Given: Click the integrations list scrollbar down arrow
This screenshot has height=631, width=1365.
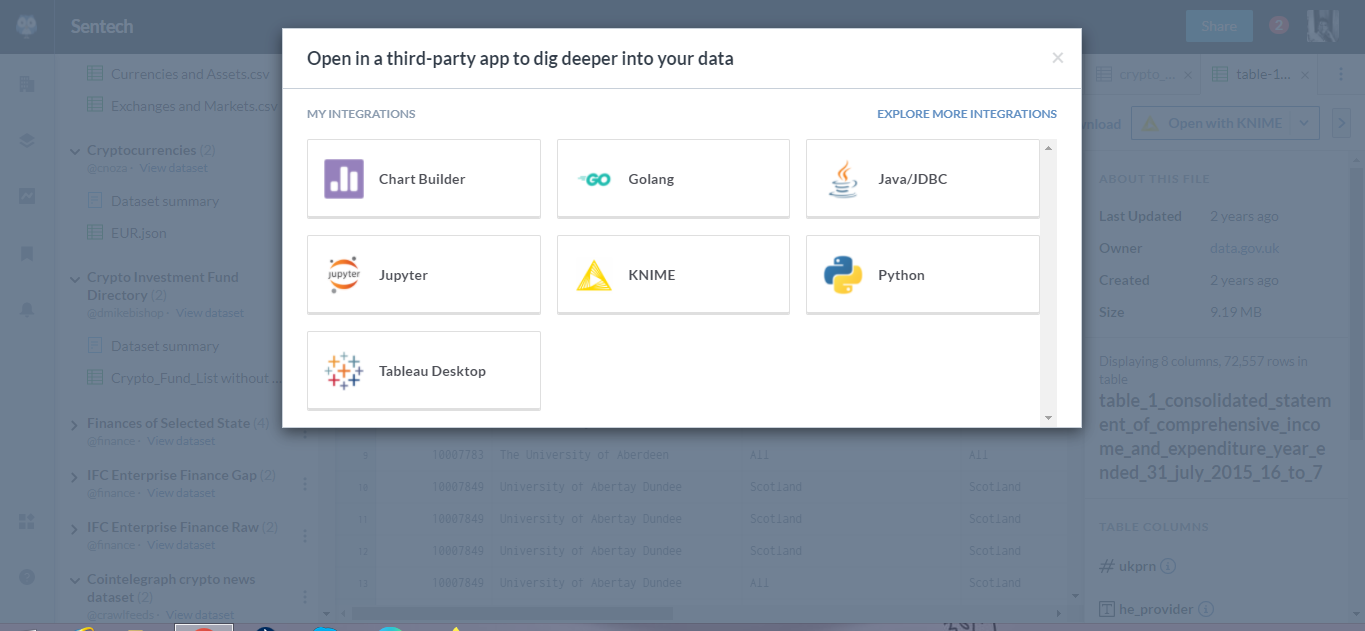Looking at the screenshot, I should click(1048, 418).
